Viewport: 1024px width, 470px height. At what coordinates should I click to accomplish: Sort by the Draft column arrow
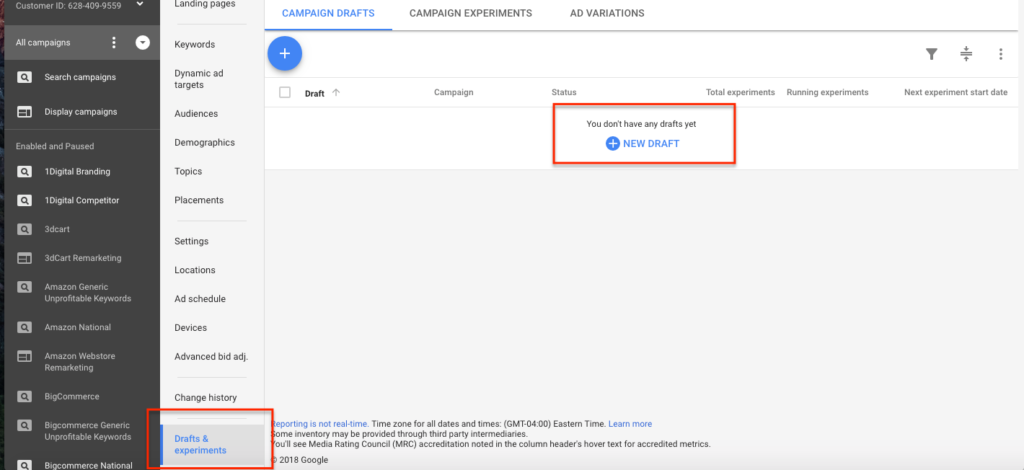click(x=336, y=93)
